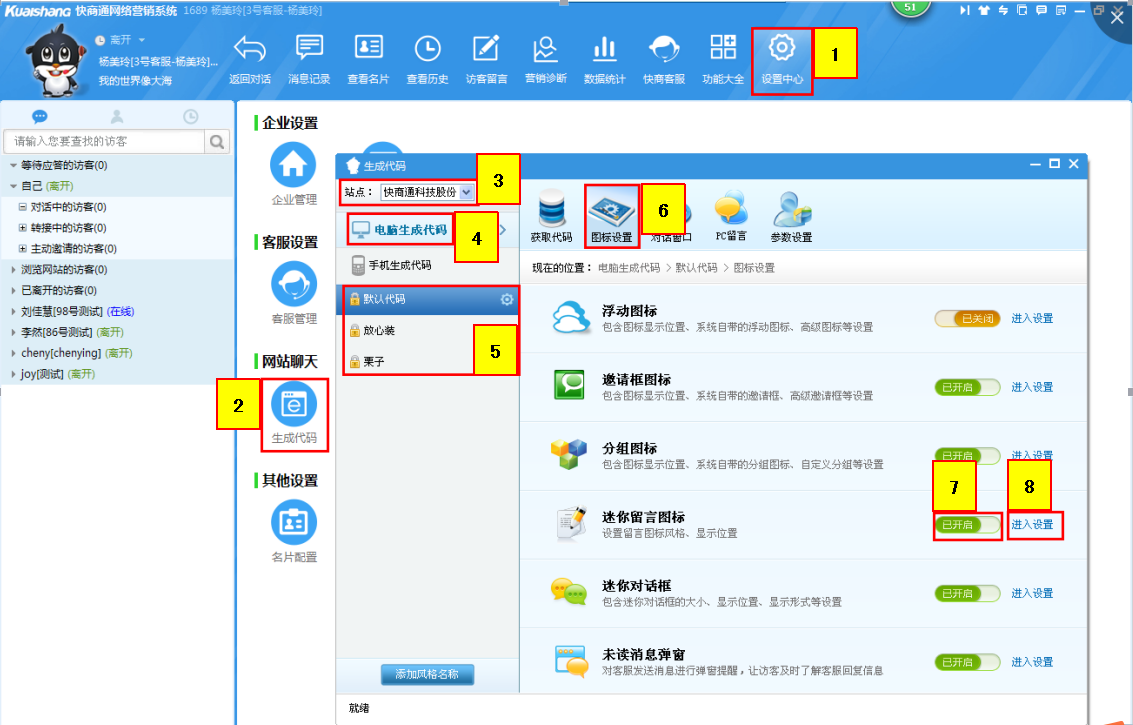Switch to 手机生成代码 tab
The image size is (1133, 725).
pyautogui.click(x=399, y=265)
